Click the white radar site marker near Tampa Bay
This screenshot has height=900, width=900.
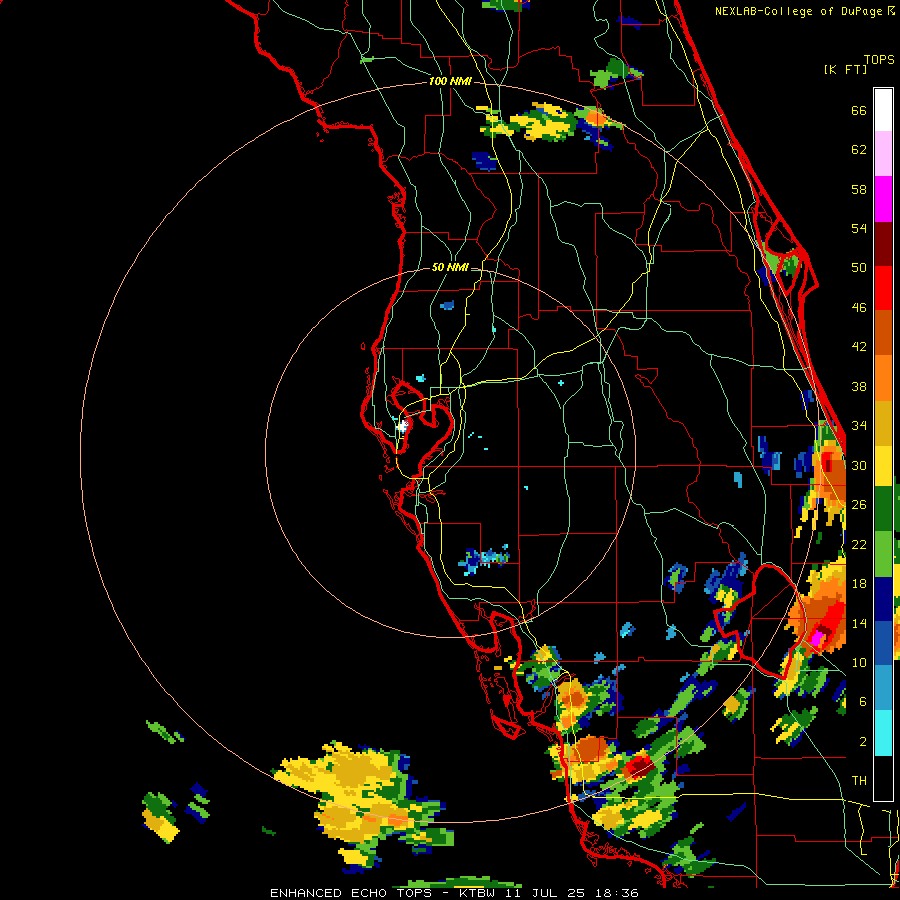coord(402,425)
